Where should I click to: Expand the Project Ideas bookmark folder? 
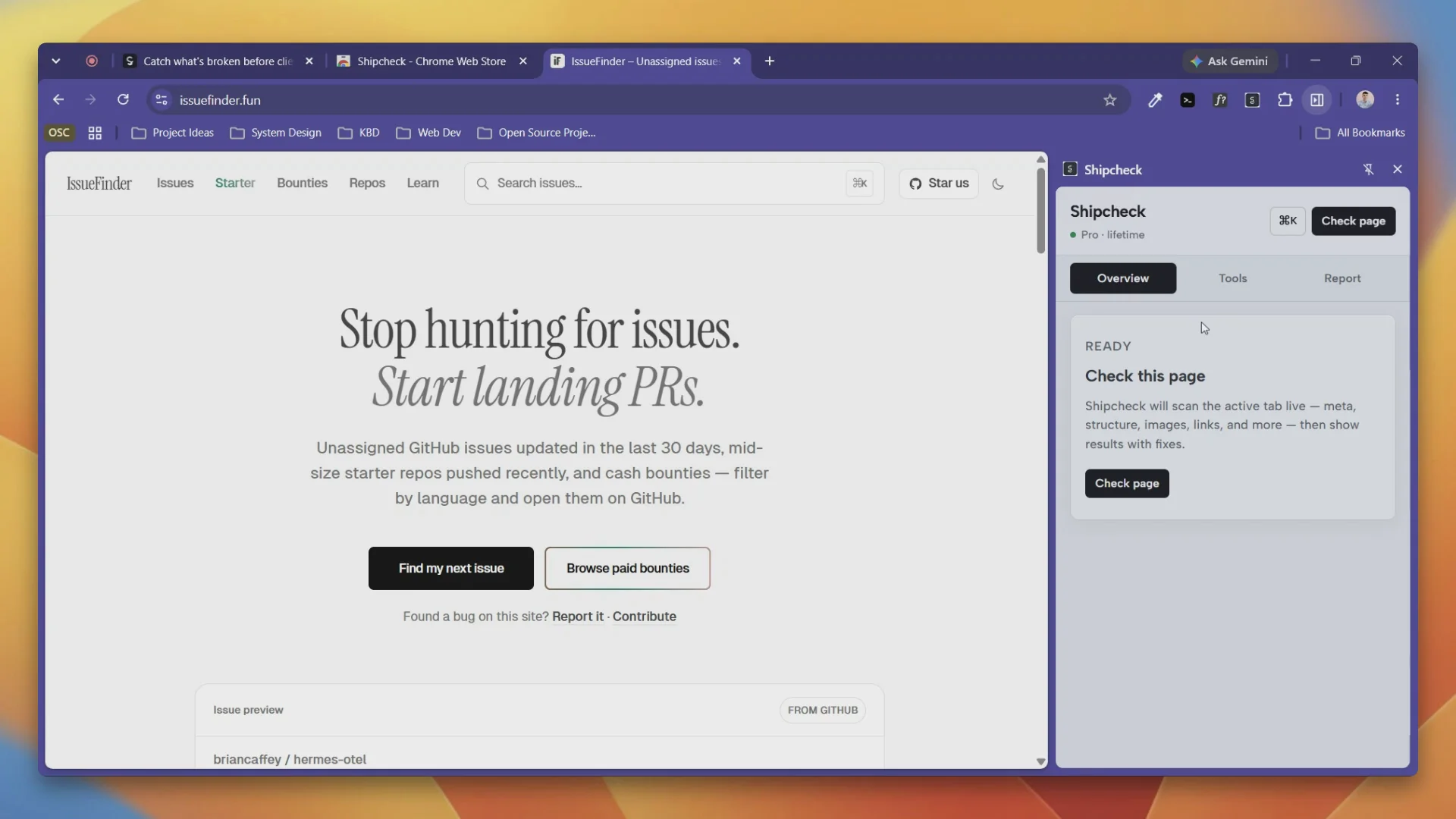click(173, 133)
